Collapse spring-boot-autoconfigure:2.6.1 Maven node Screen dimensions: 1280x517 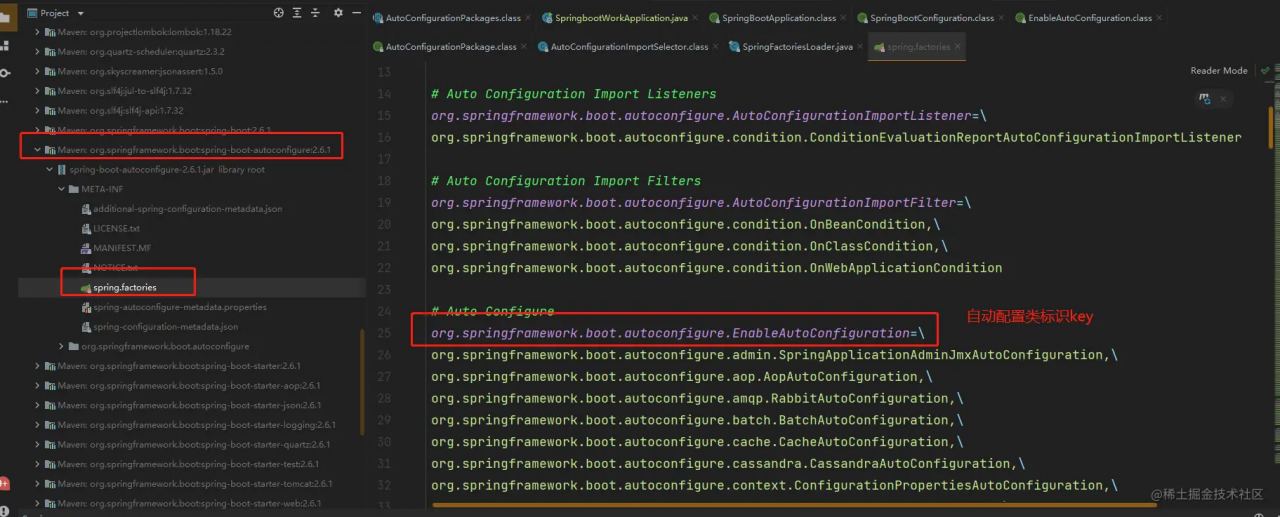click(38, 150)
